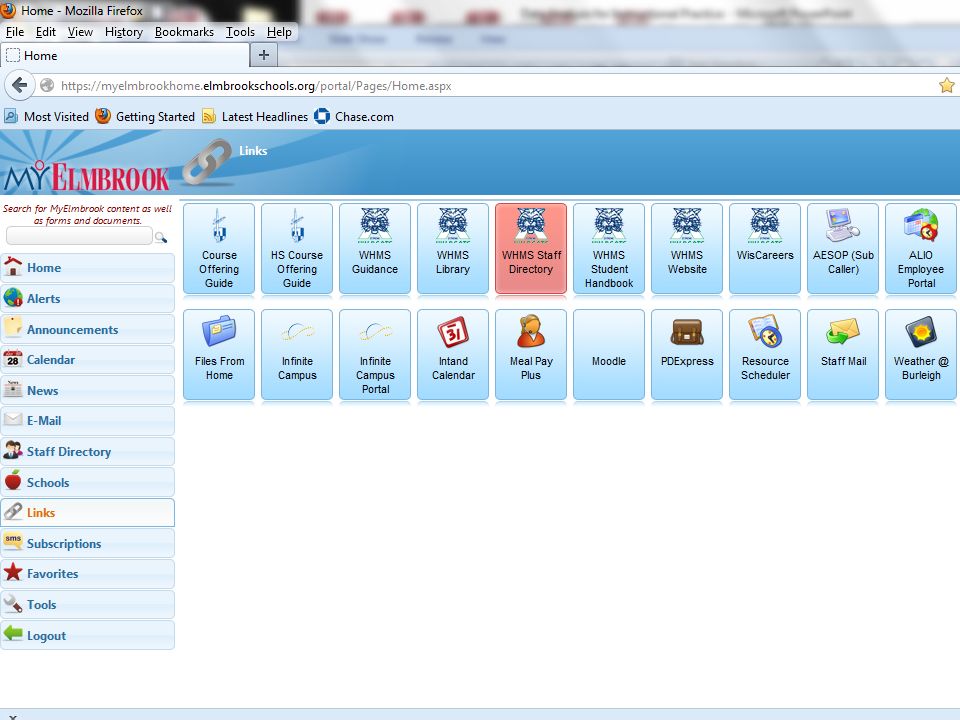Open Subscriptions in the sidebar

click(88, 543)
